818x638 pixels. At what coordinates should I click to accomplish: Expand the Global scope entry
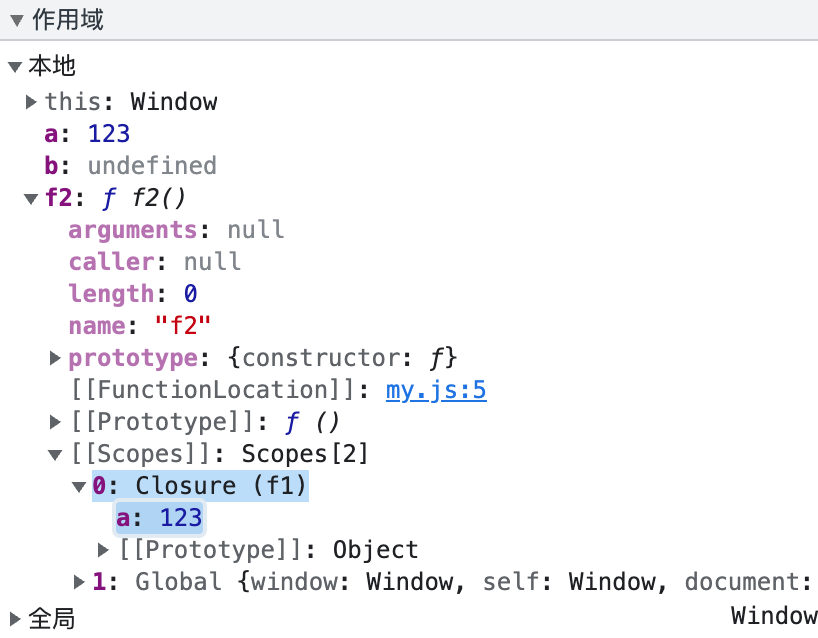tap(80, 582)
